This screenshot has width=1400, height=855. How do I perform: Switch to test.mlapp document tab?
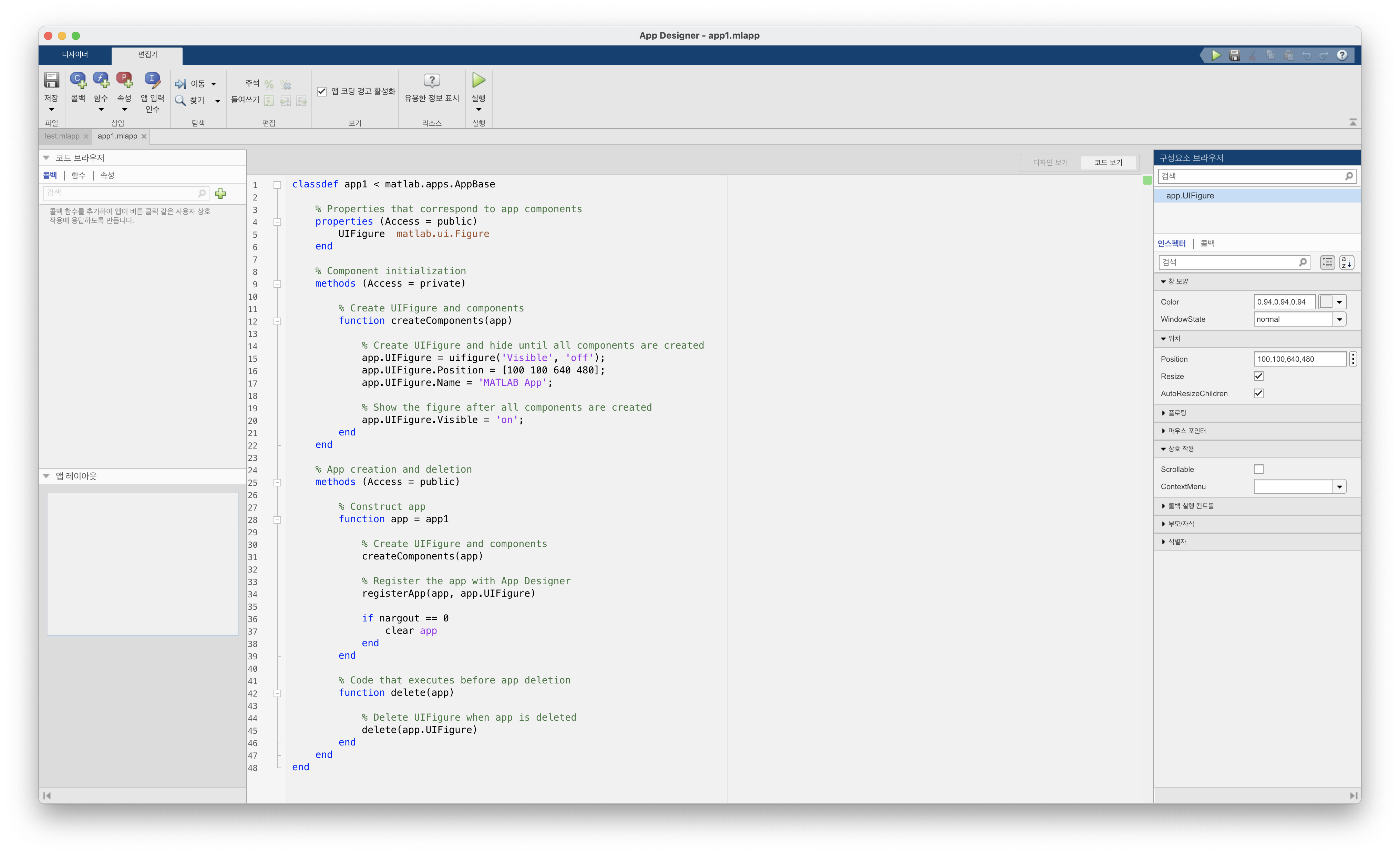[x=62, y=136]
